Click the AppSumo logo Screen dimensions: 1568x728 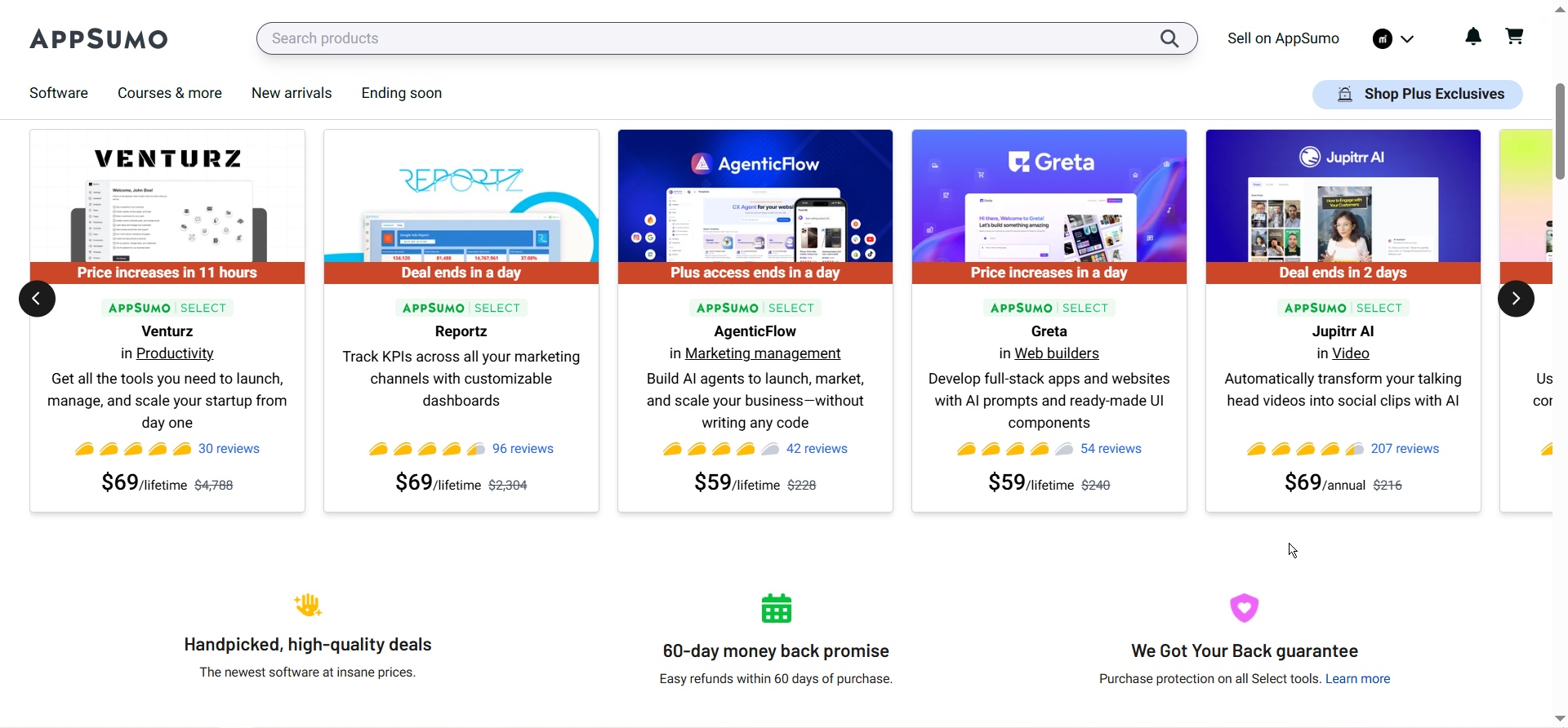pos(99,38)
